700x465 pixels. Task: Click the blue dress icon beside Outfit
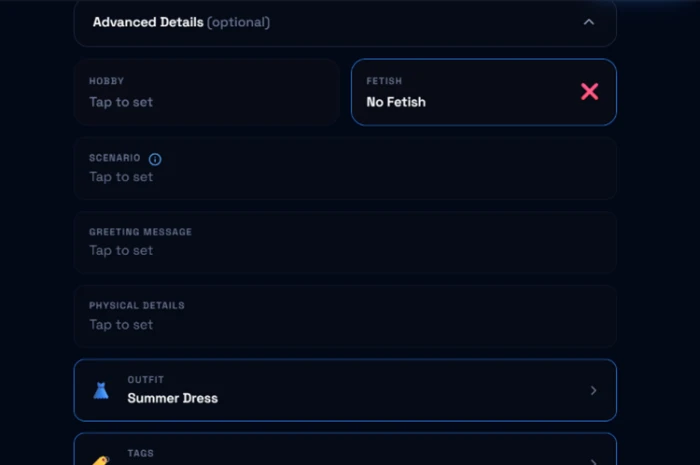[x=101, y=390]
